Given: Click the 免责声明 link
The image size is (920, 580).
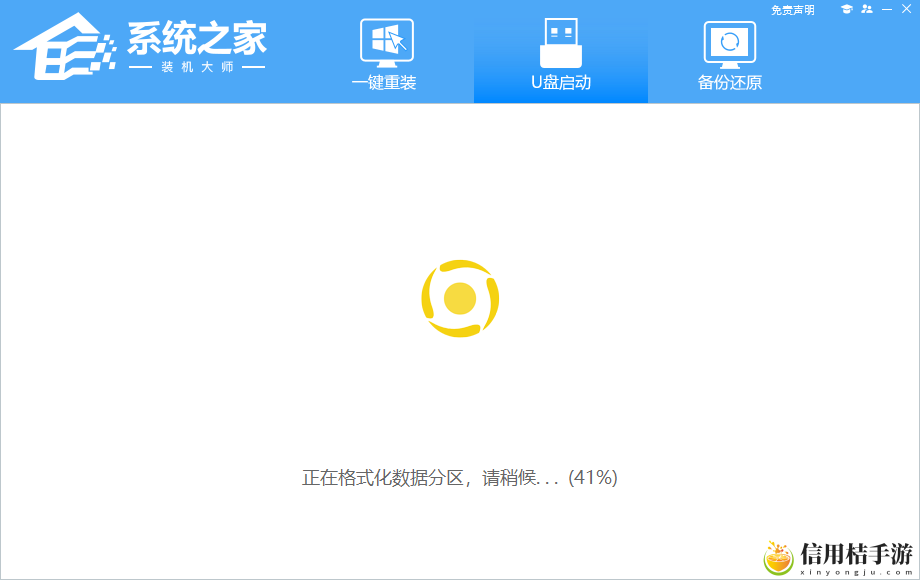Looking at the screenshot, I should [792, 10].
